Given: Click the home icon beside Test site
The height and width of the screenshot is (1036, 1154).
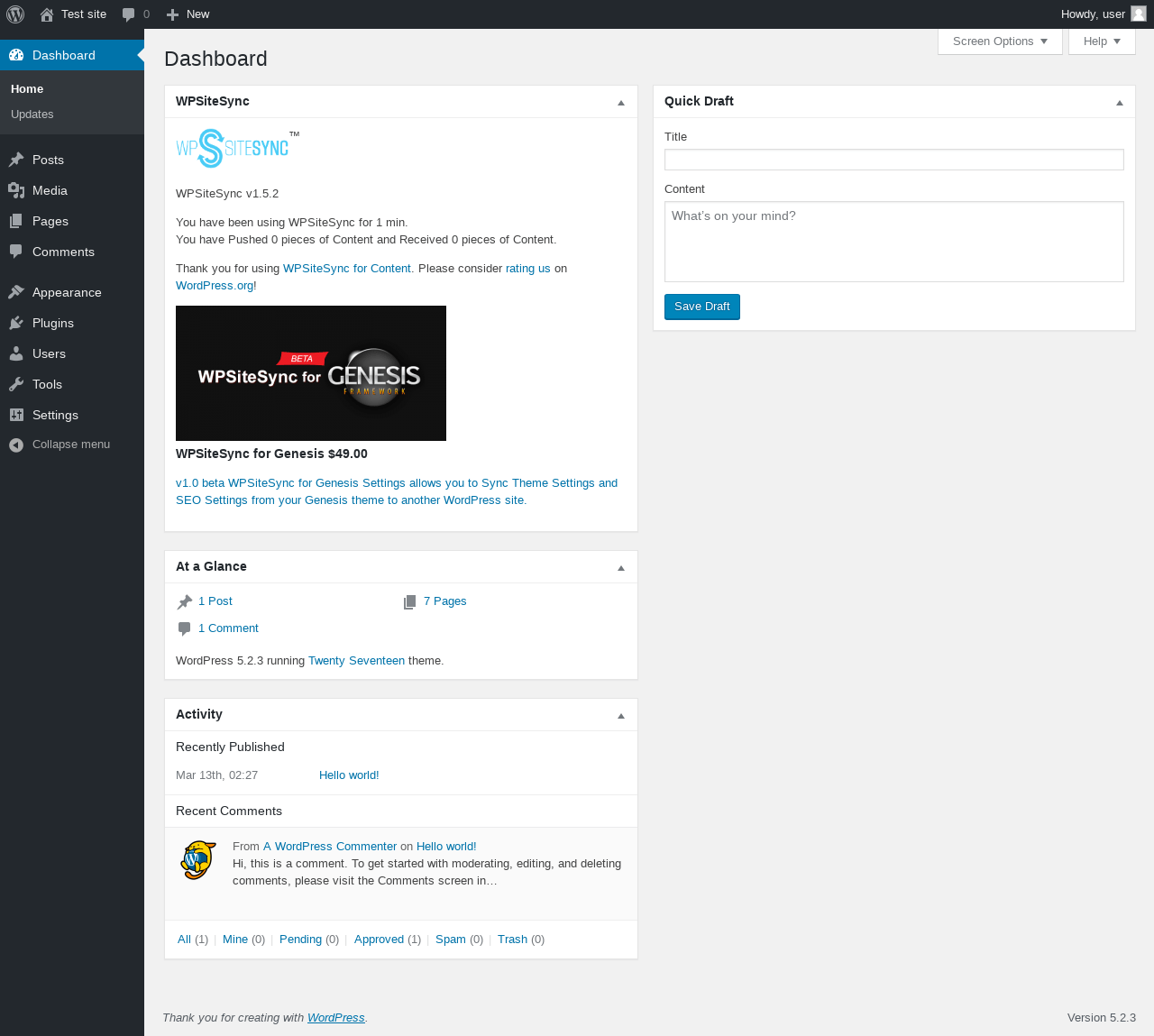Looking at the screenshot, I should (47, 14).
